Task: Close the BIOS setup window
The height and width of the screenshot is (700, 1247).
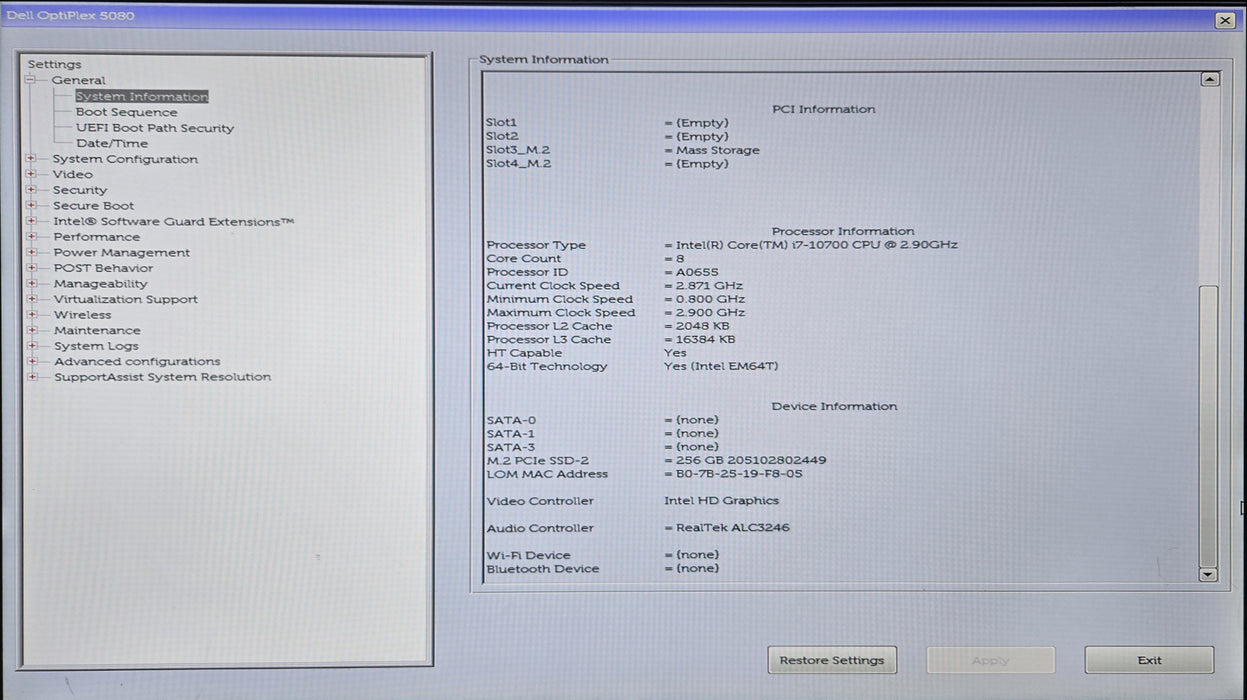Action: click(x=1225, y=20)
